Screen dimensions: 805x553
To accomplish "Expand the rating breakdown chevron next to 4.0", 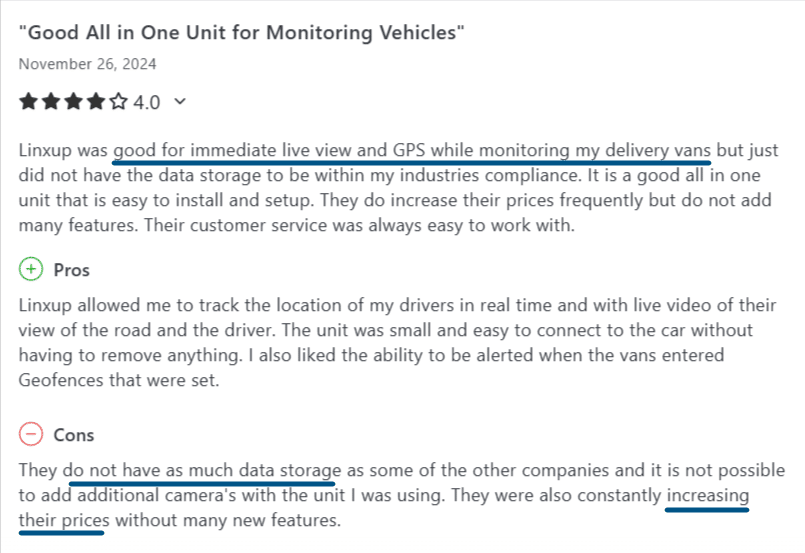I will tap(180, 101).
